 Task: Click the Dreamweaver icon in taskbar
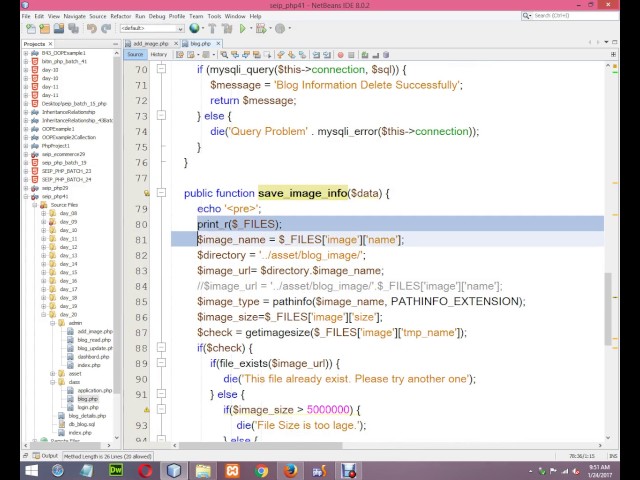(x=116, y=470)
